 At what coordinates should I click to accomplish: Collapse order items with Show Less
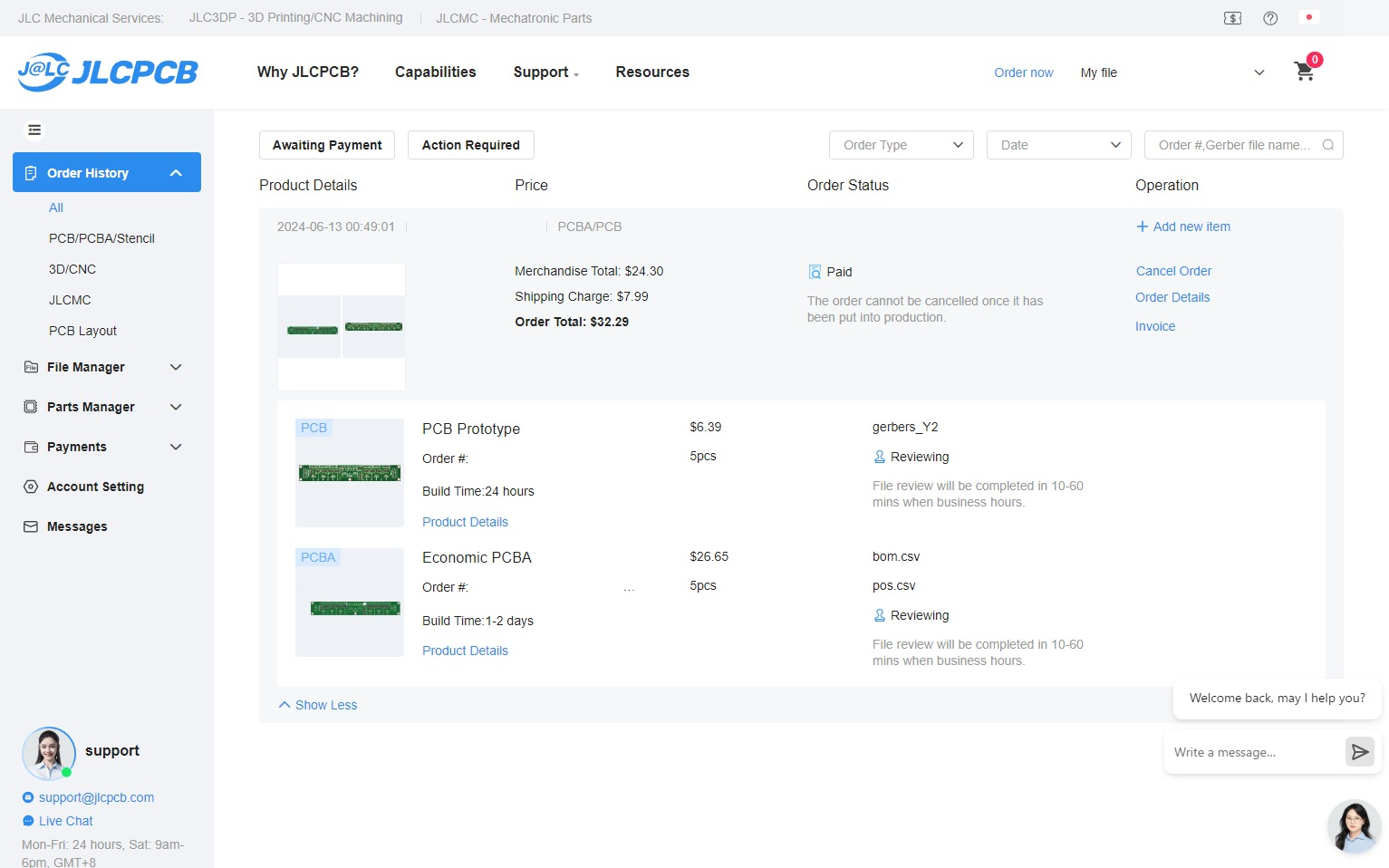pyautogui.click(x=318, y=705)
